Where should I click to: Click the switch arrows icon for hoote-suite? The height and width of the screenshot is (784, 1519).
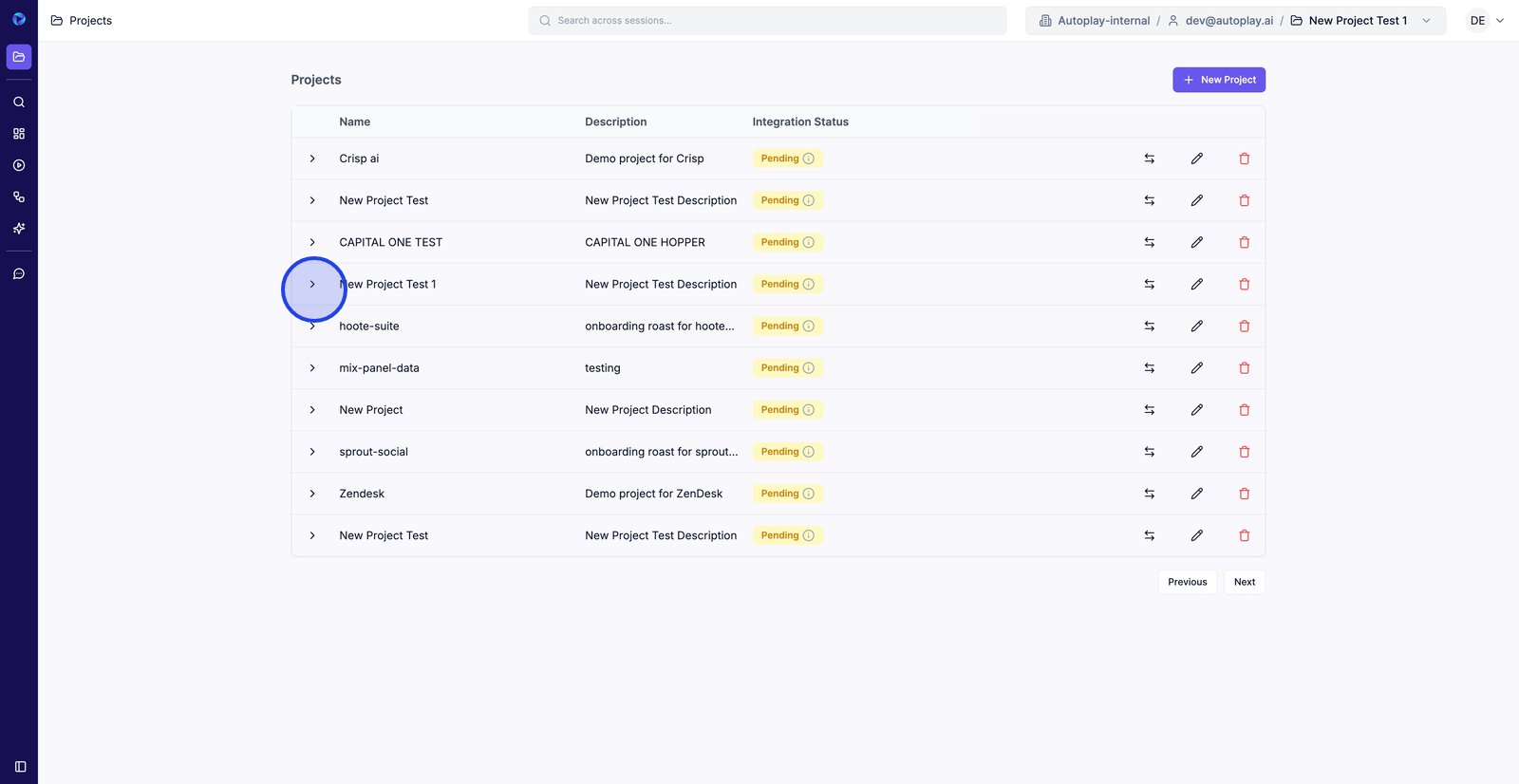(x=1149, y=327)
